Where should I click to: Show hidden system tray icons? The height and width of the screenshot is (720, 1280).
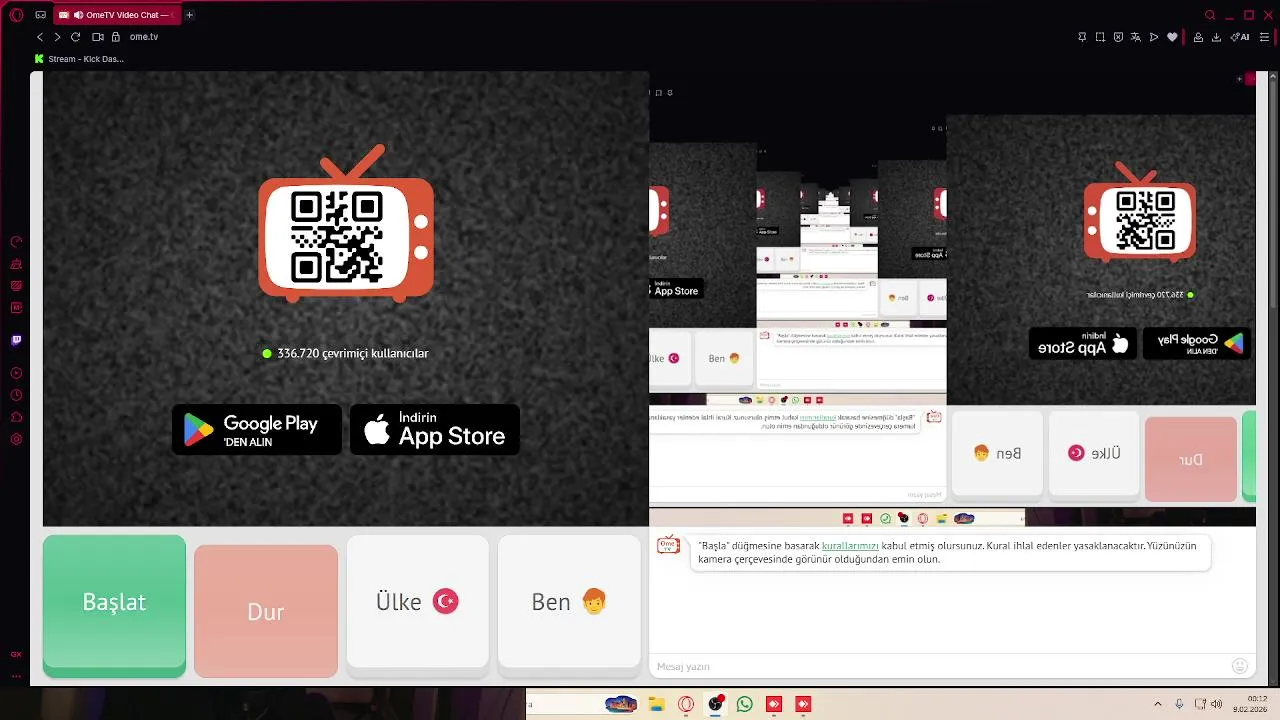(1158, 704)
